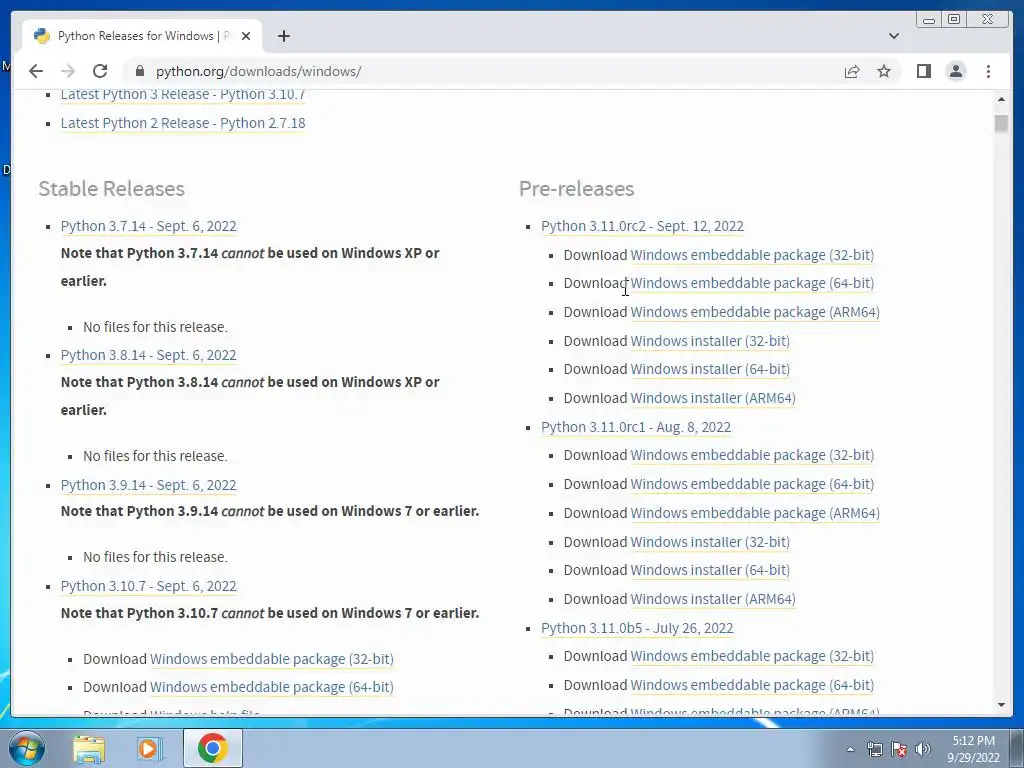Click 'No files for this release.' under 3.9.14
Viewport: 1024px width, 768px height.
155,557
